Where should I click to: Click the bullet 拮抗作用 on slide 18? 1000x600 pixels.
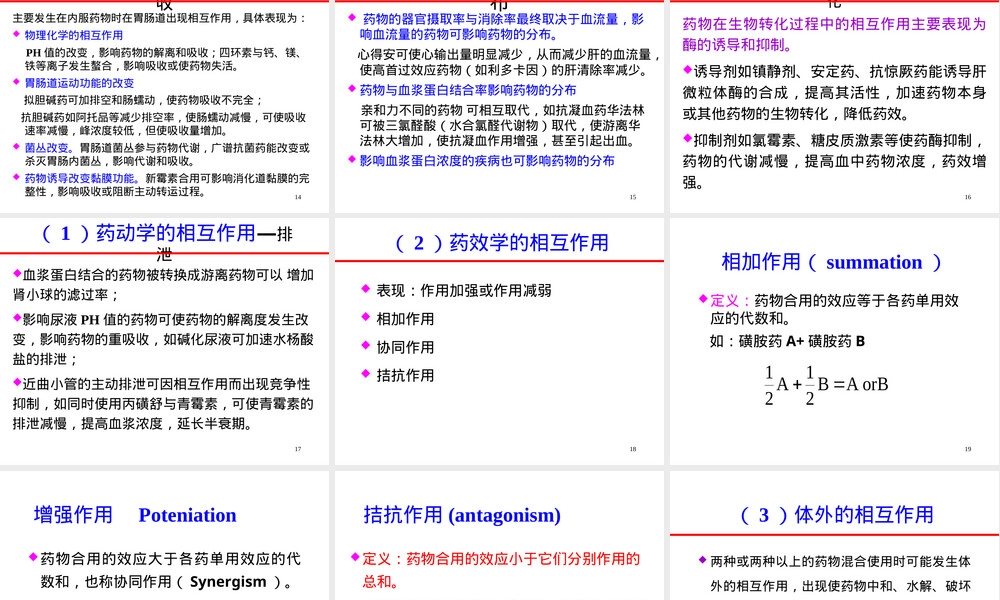405,375
